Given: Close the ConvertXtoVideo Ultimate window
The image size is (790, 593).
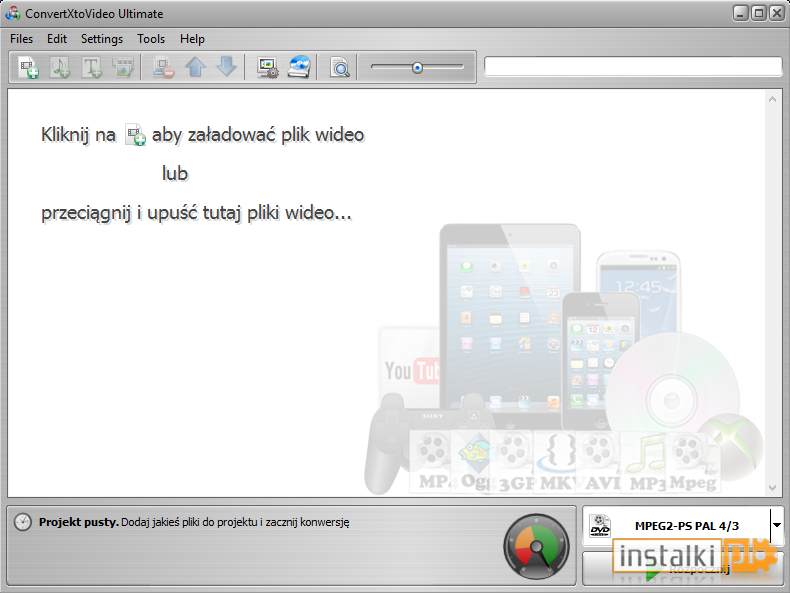Looking at the screenshot, I should (776, 13).
